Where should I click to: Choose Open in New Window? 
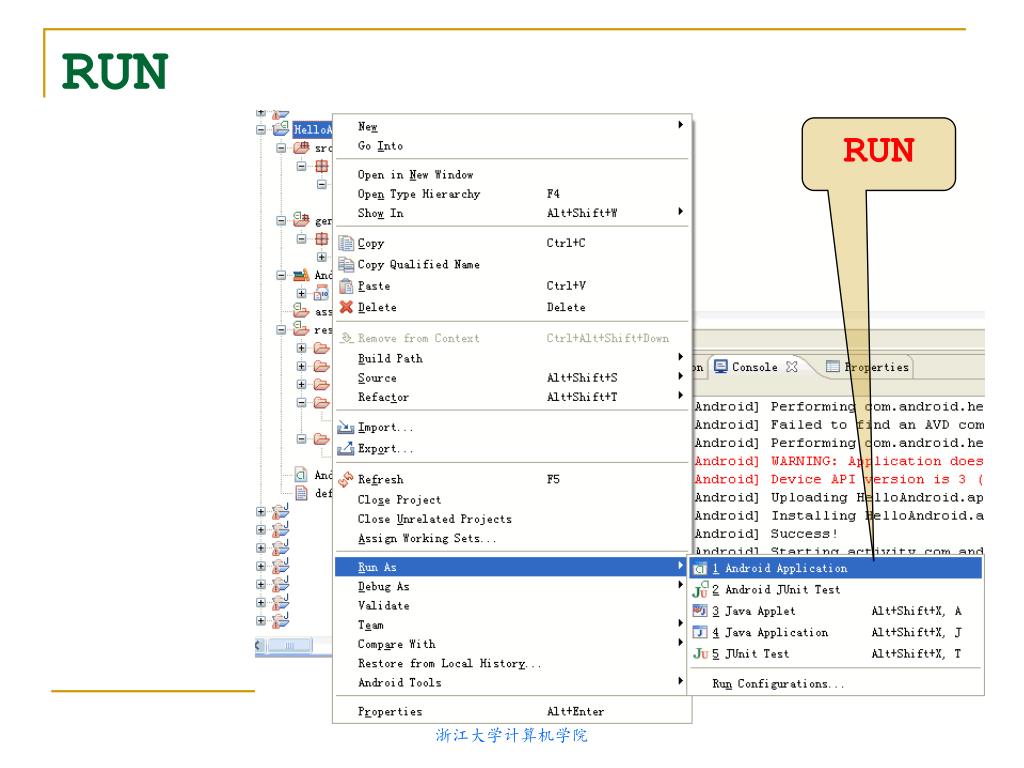[x=512, y=174]
